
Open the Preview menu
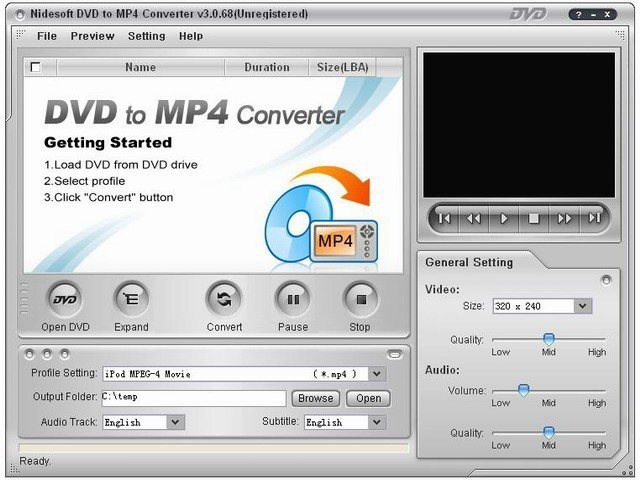[93, 36]
